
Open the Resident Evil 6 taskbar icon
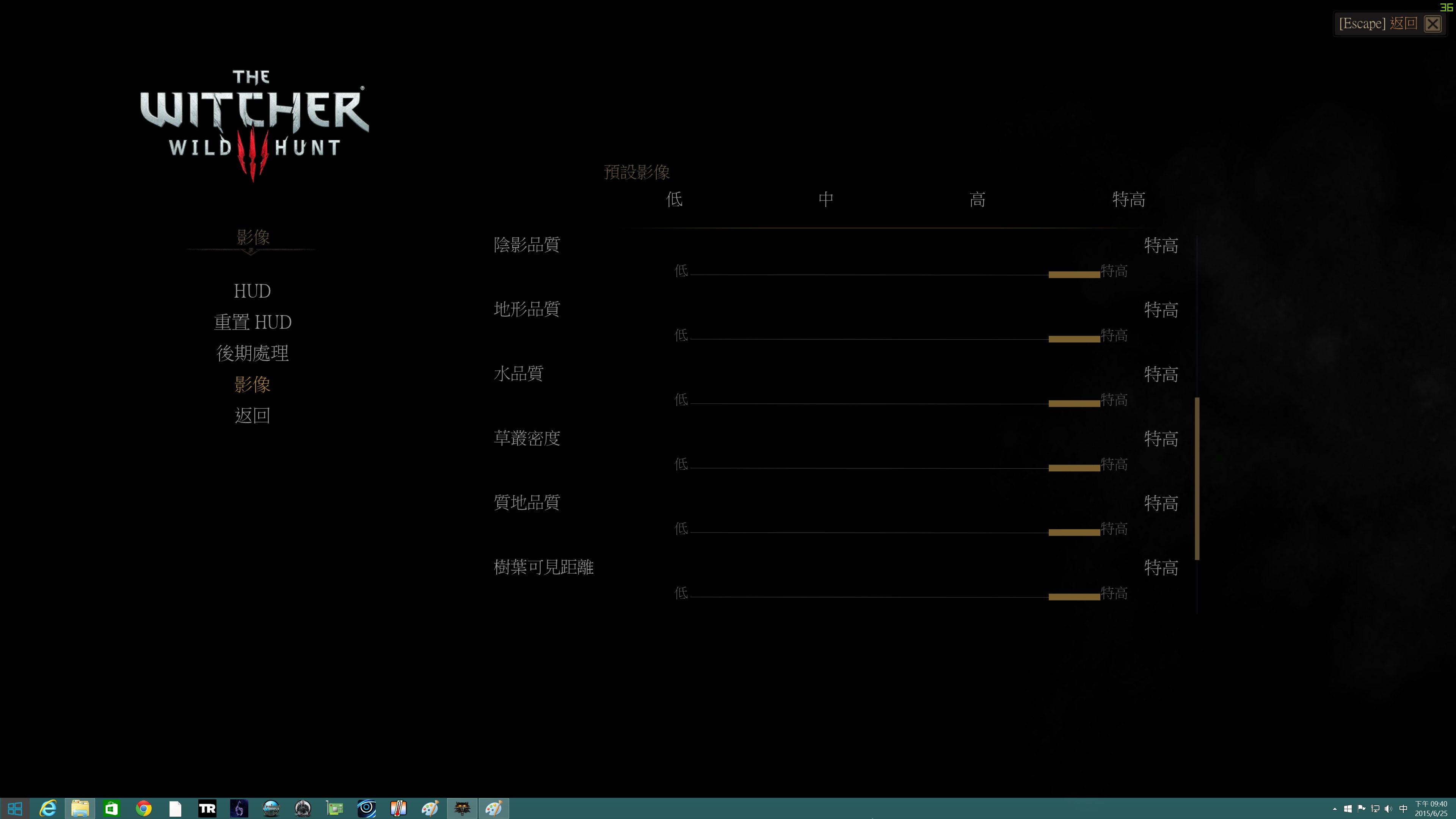click(239, 809)
